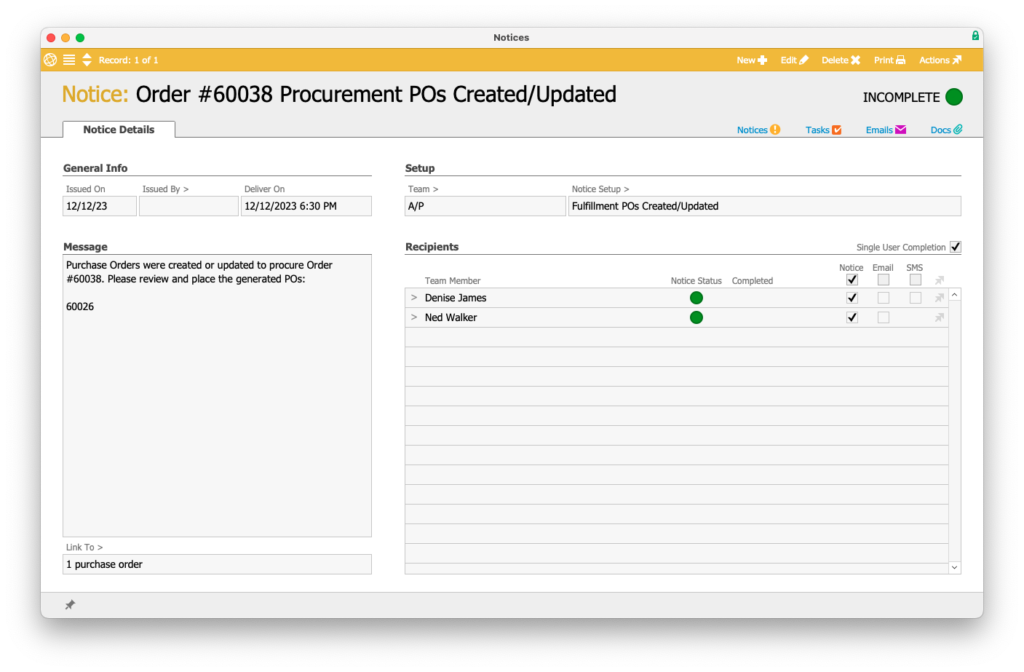The image size is (1024, 672).
Task: Click the record sort arrows icon
Action: point(85,60)
